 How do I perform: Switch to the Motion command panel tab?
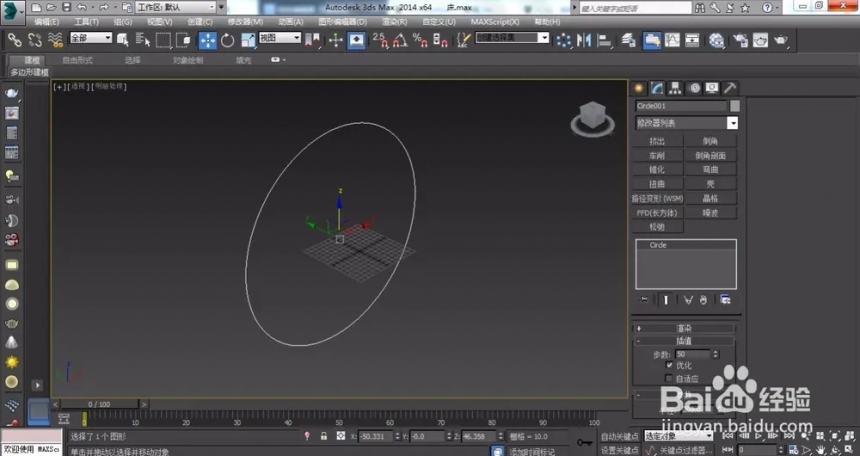pos(694,88)
